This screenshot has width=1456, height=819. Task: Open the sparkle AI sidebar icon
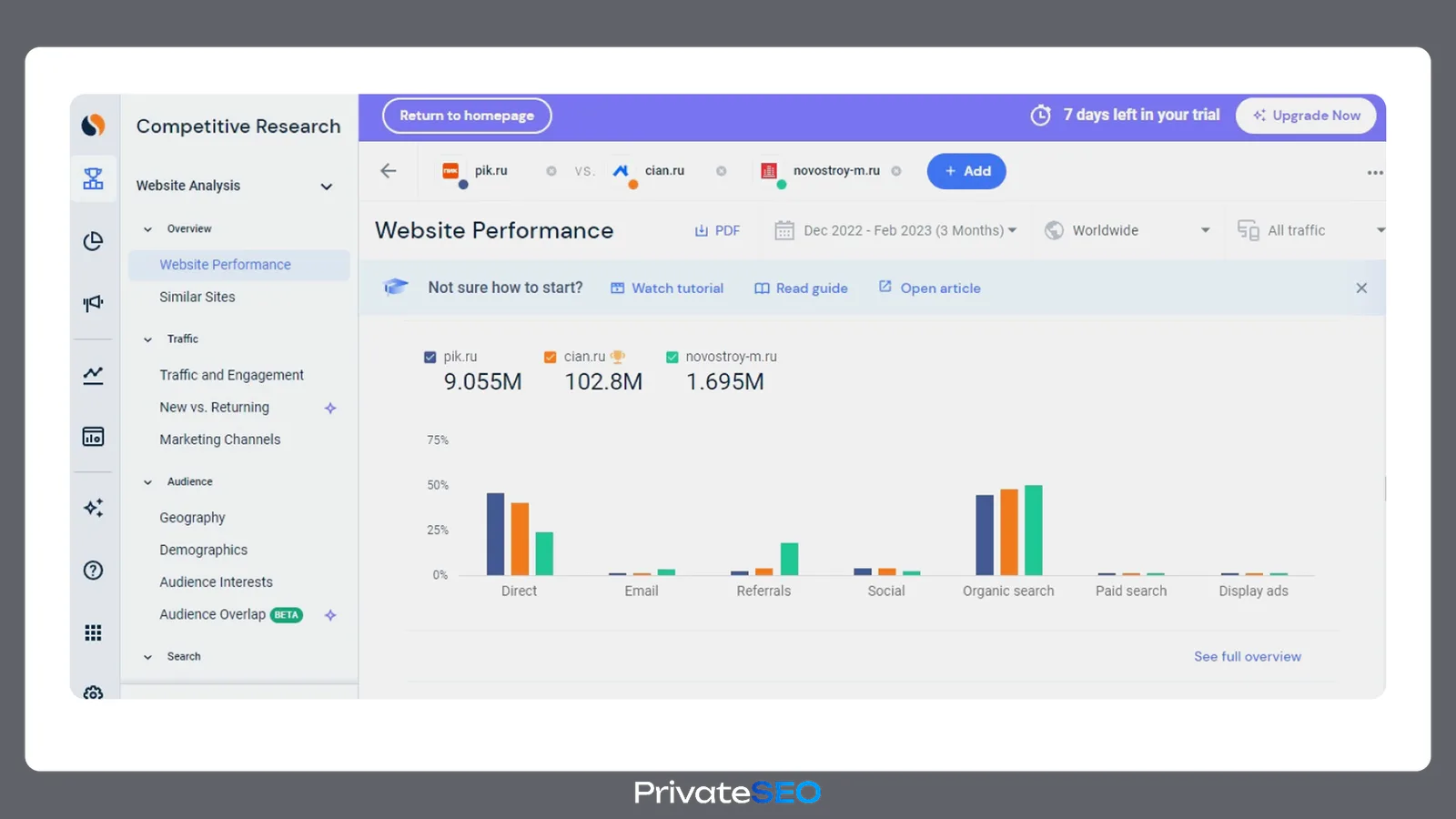click(x=93, y=508)
